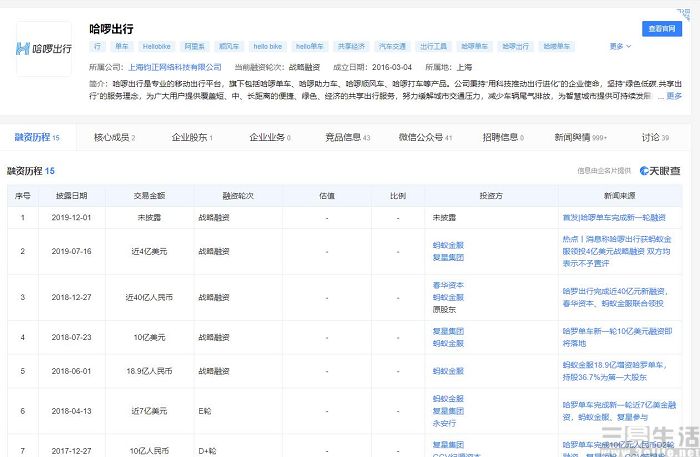Select the 出行工具 tag
The height and width of the screenshot is (457, 700).
[433, 46]
